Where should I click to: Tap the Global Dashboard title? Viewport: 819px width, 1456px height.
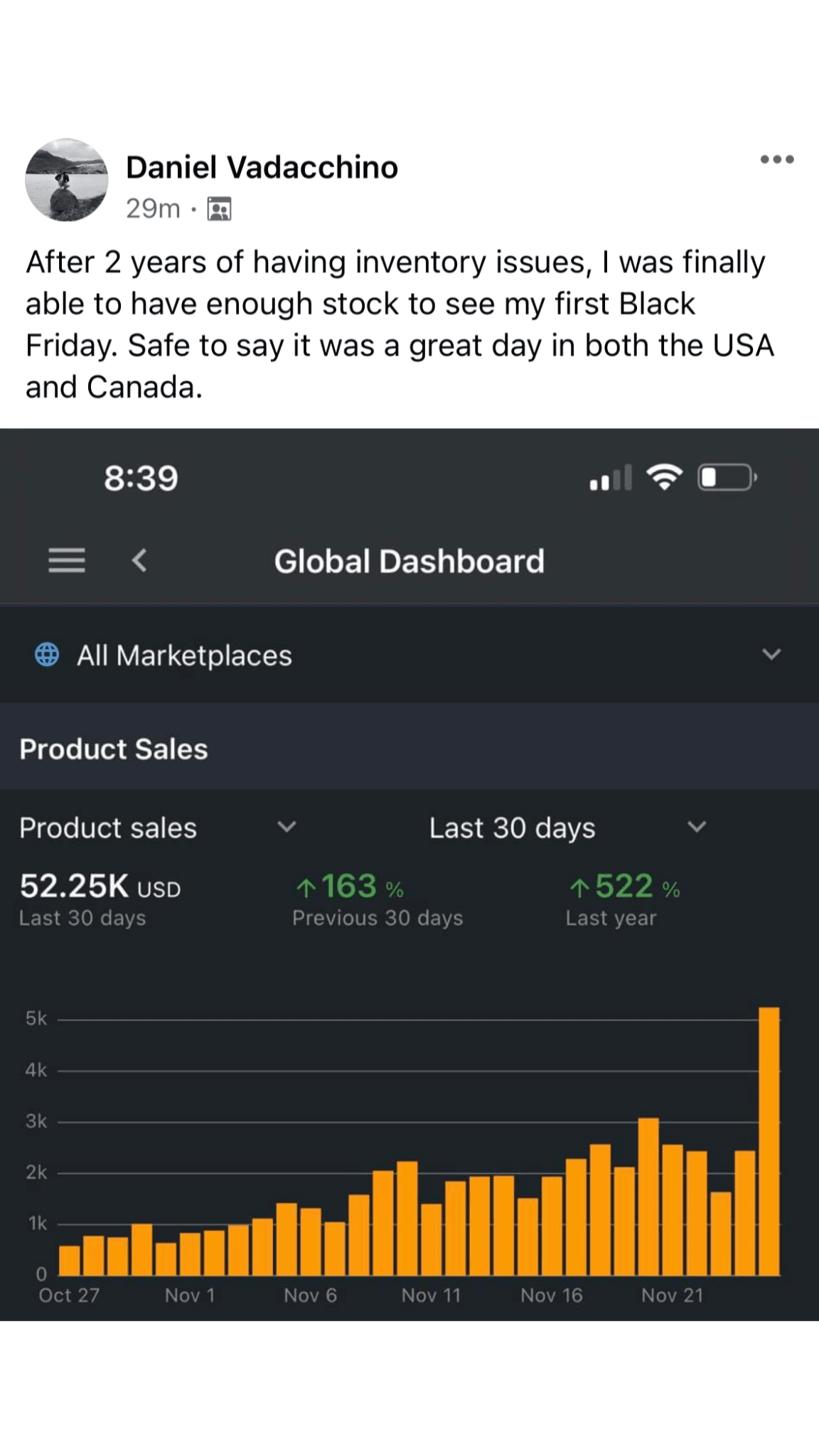click(x=409, y=561)
